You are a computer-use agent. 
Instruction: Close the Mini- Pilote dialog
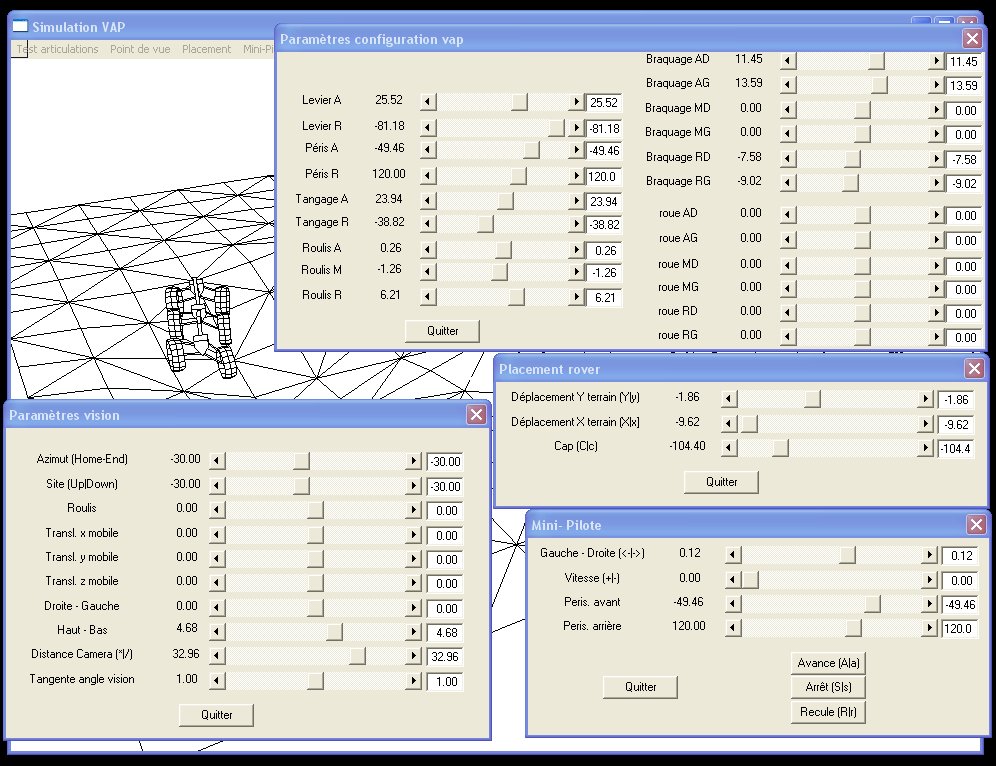tap(976, 525)
